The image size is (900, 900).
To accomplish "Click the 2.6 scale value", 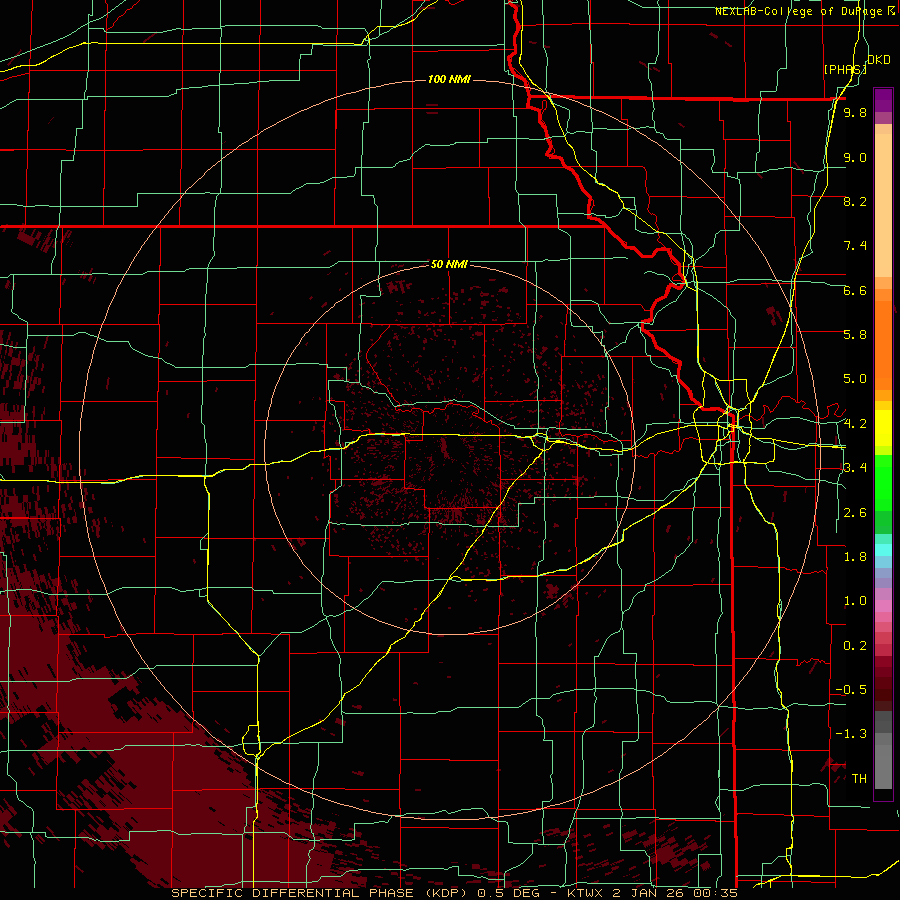I will pos(855,513).
